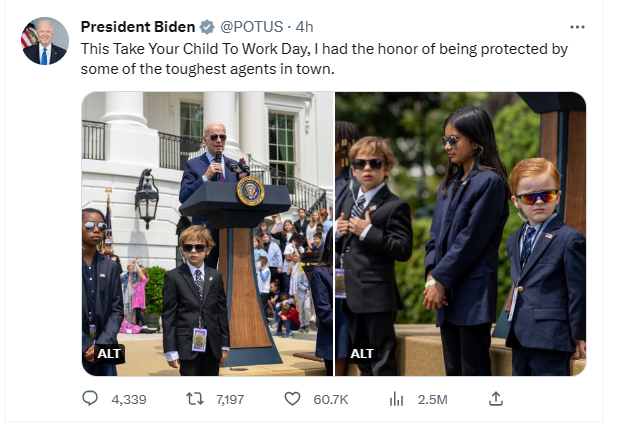
Task: Click the retweet arrows icon
Action: [194, 399]
